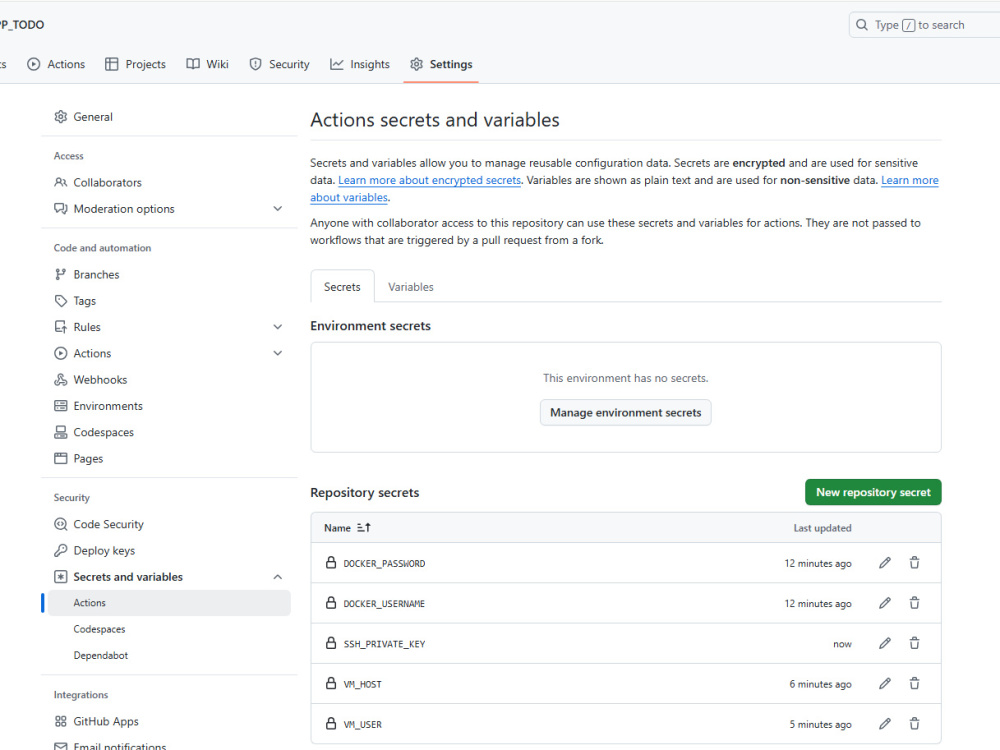Screen dimensions: 1000x750
Task: Click the lock icon beside DOCKER_PASSWORD
Action: 331,562
